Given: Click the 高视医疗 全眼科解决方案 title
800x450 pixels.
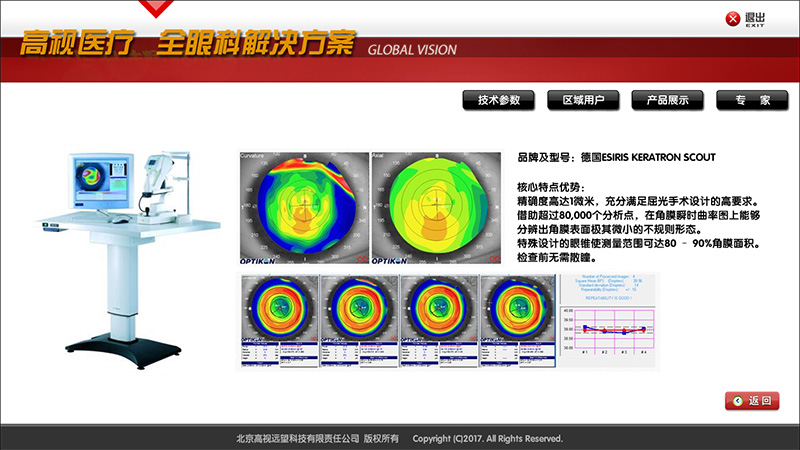Looking at the screenshot, I should click(x=187, y=42).
